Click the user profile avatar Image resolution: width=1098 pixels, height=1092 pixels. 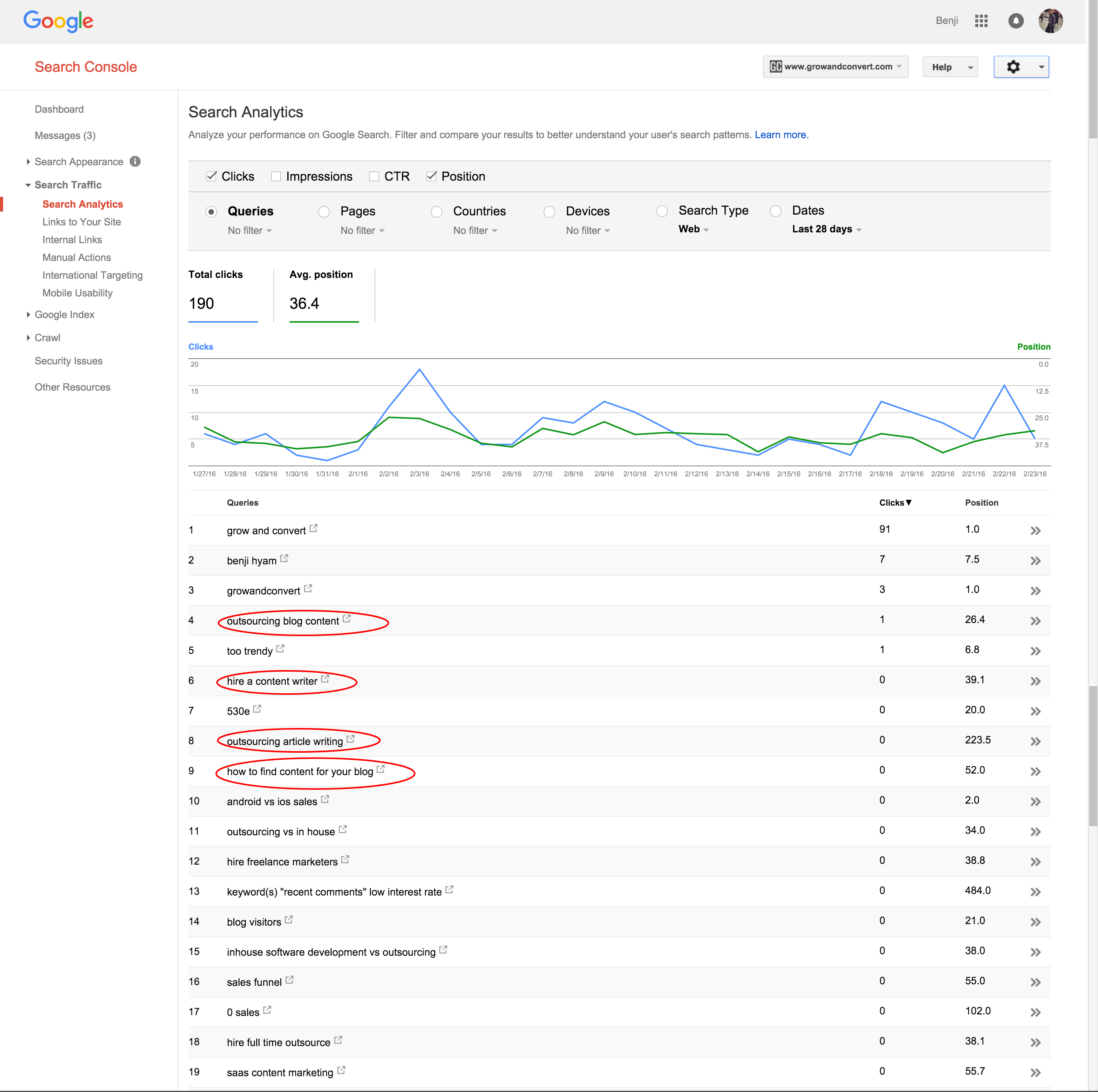(1050, 21)
